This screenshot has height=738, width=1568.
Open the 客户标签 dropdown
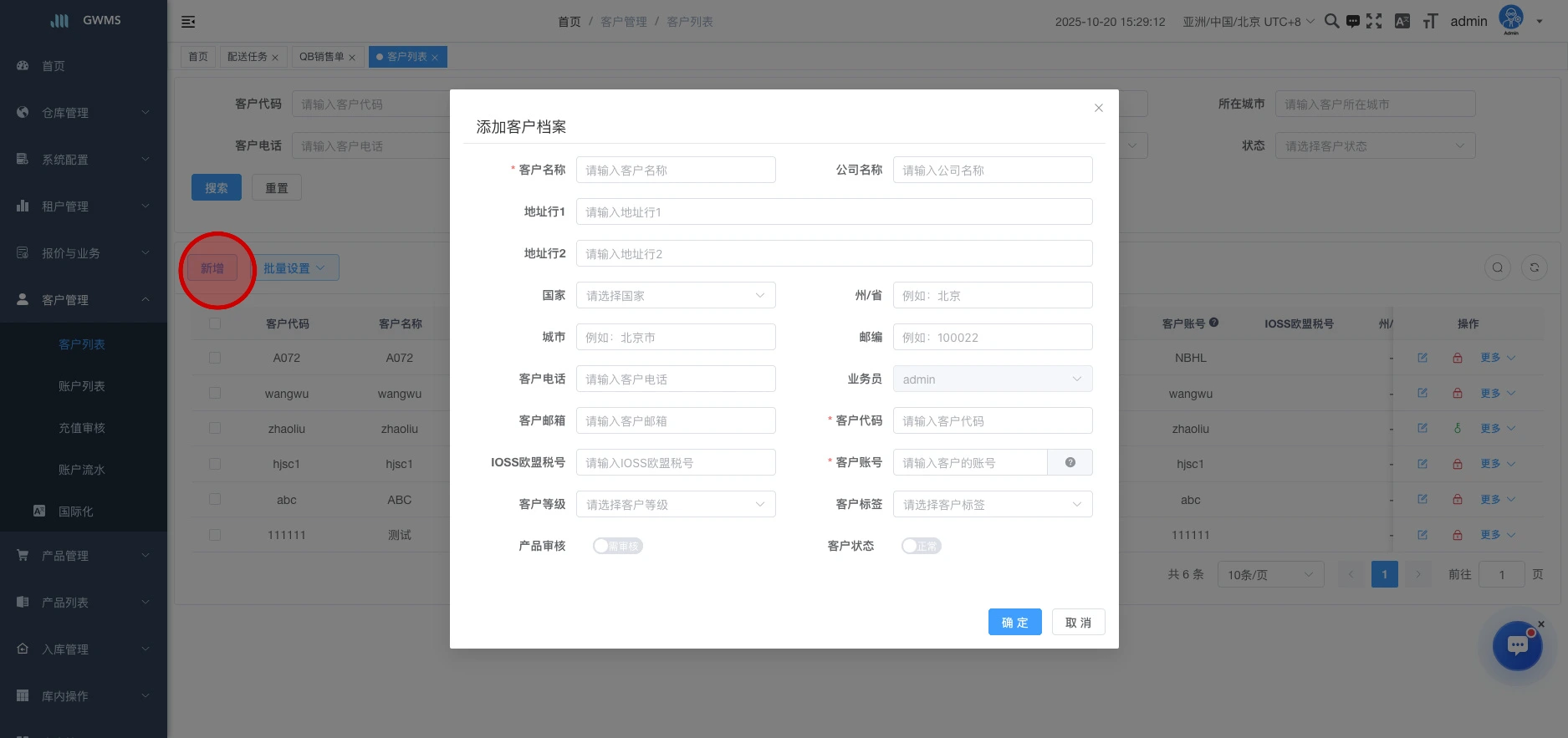(992, 504)
